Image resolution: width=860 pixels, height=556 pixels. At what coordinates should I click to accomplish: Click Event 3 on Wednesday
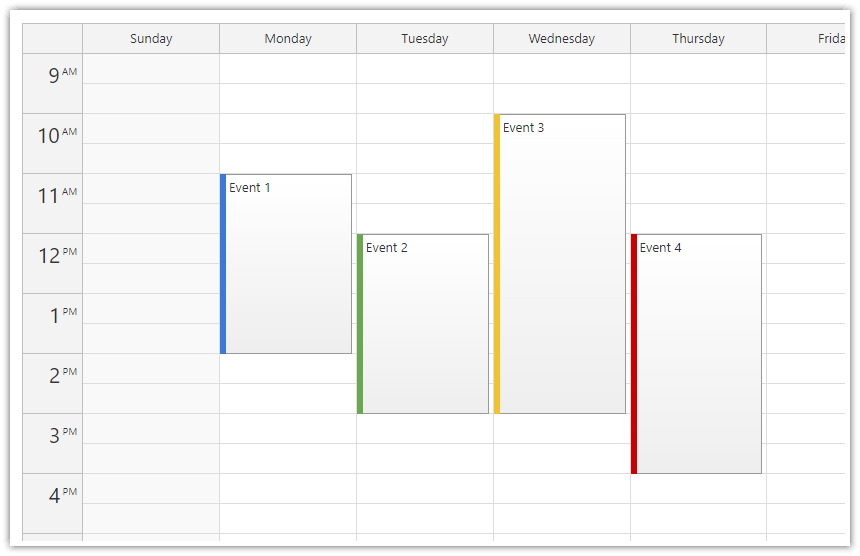(562, 264)
